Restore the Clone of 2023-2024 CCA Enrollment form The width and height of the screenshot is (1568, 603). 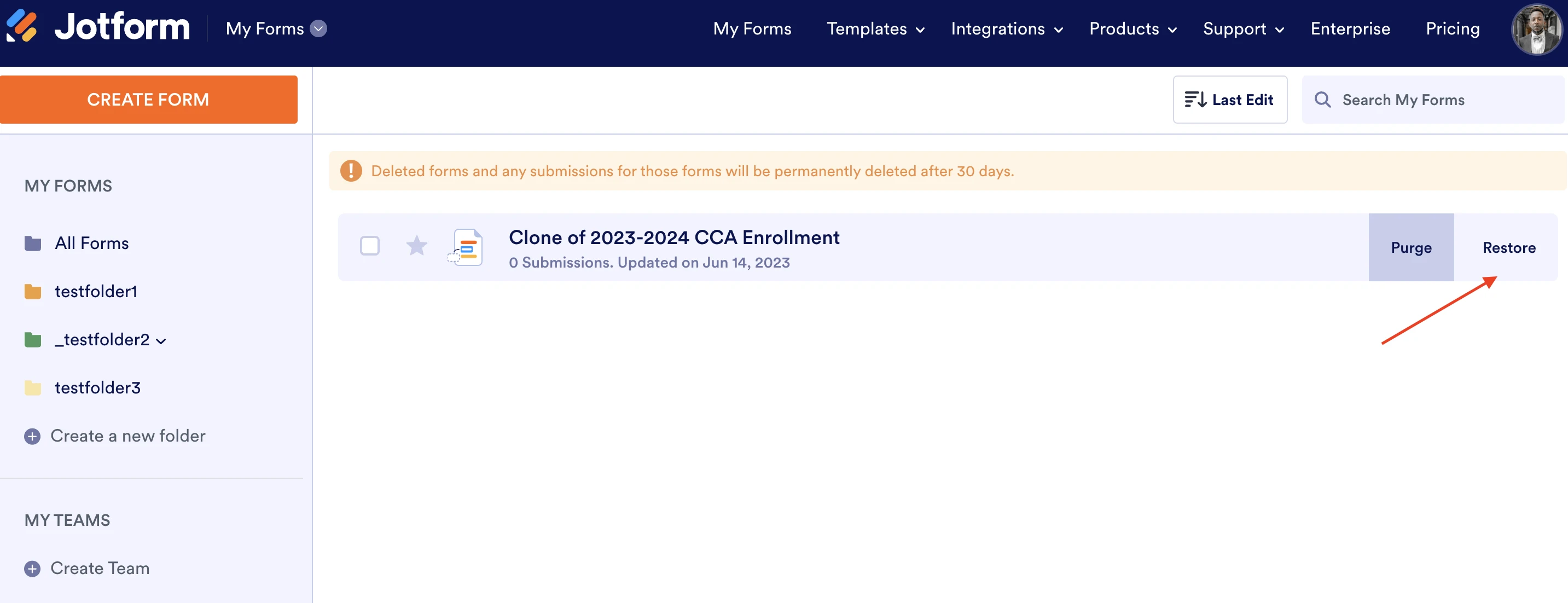pyautogui.click(x=1509, y=247)
